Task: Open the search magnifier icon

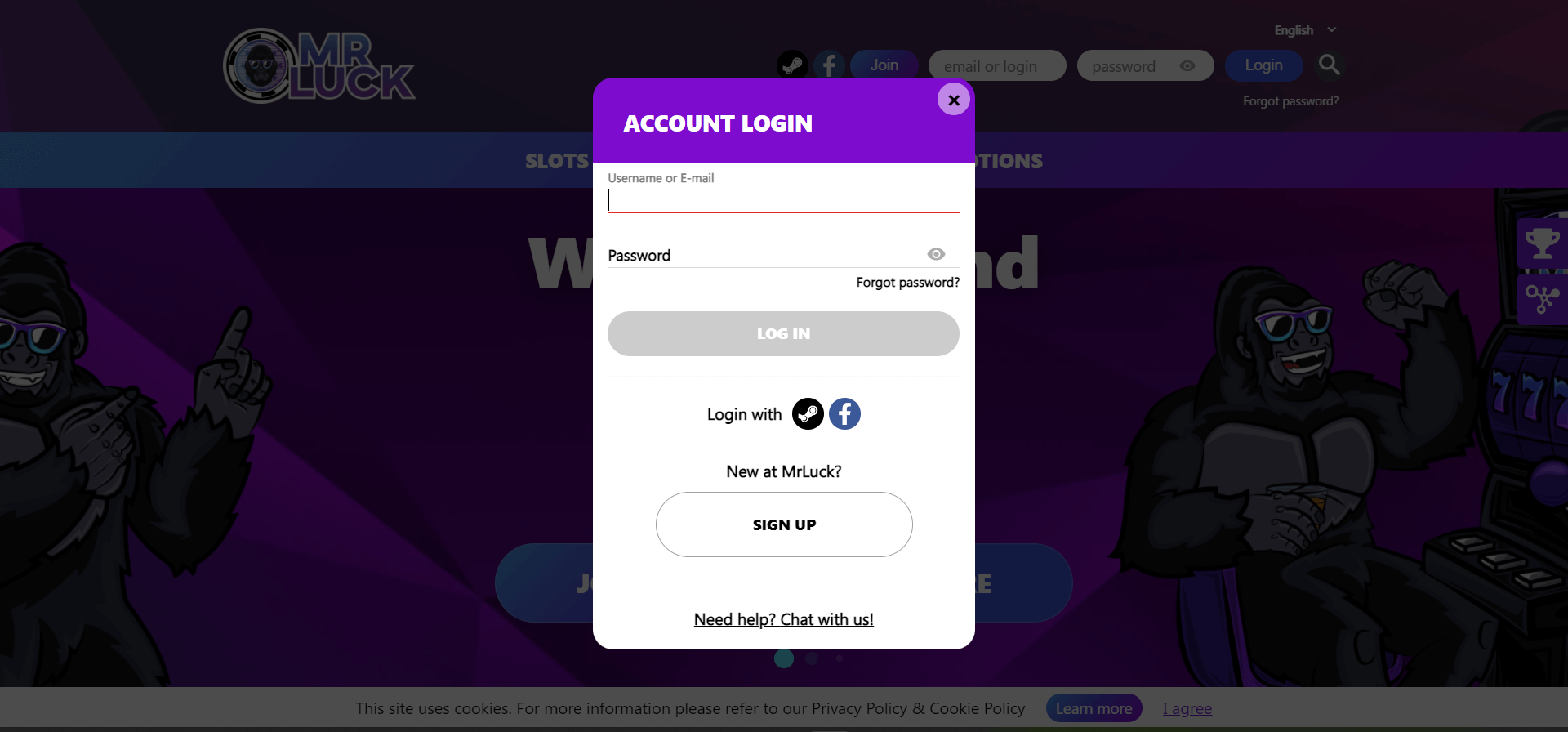Action: pyautogui.click(x=1329, y=65)
